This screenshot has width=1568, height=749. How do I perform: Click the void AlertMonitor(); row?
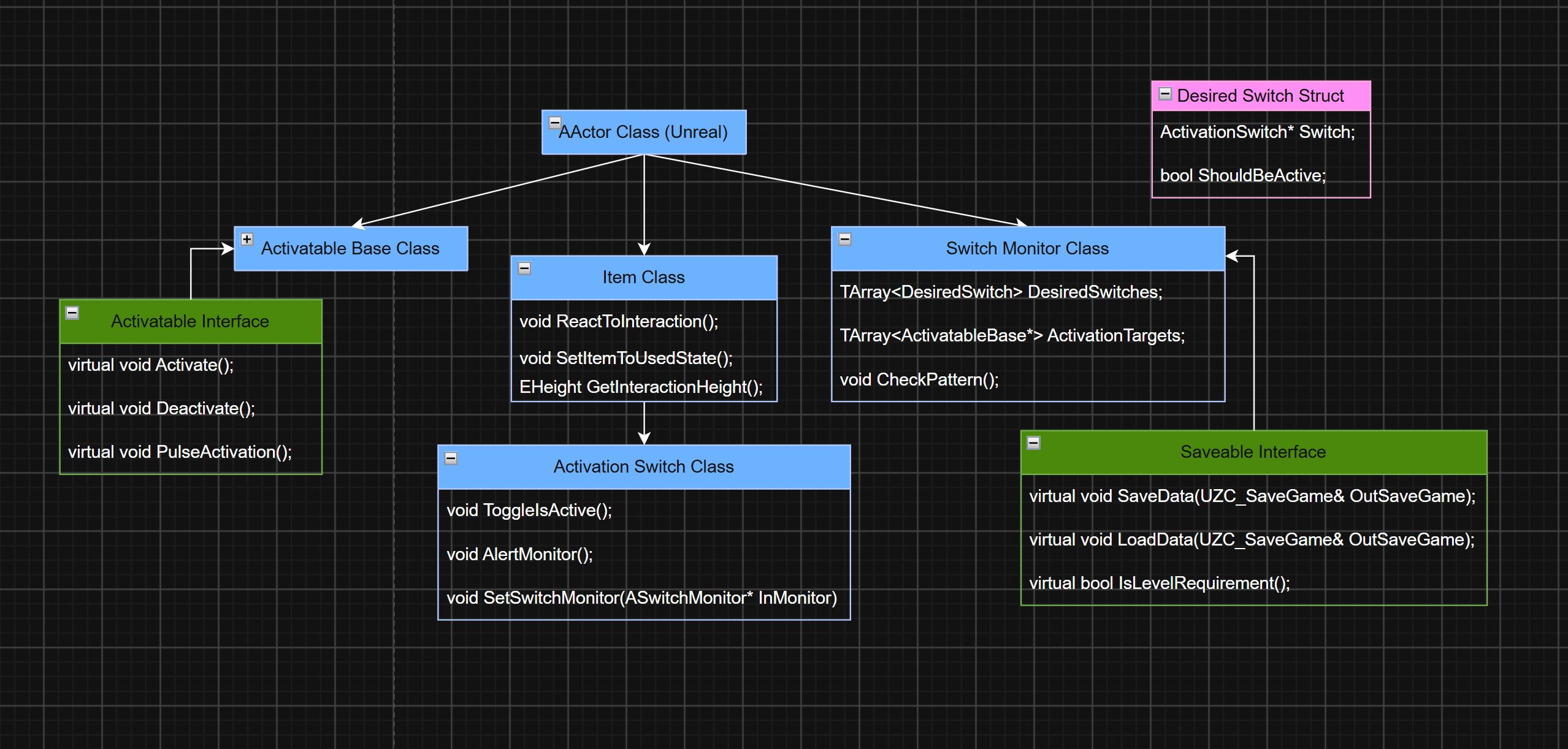(644, 554)
